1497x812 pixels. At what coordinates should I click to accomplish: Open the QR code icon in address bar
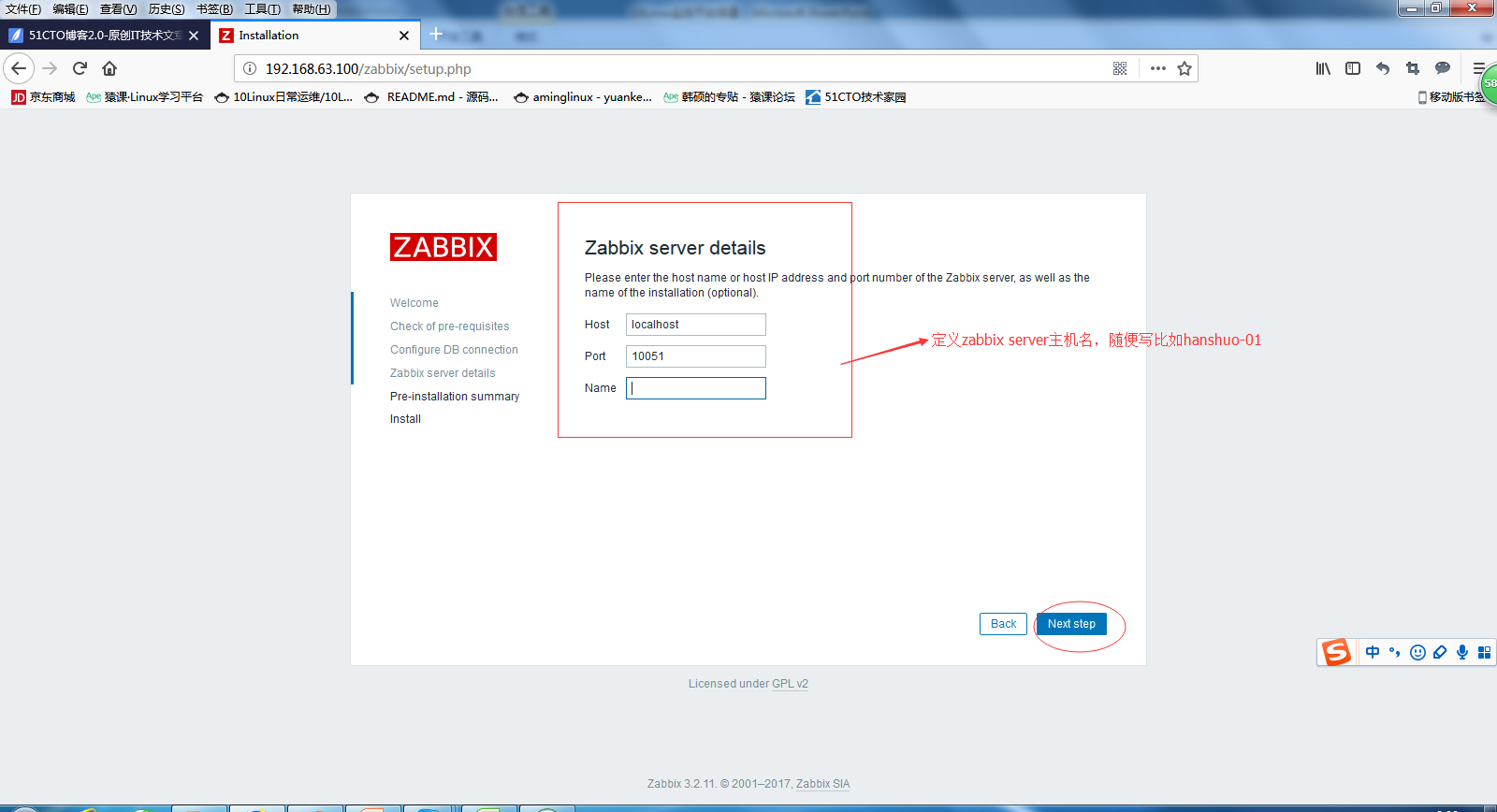click(x=1120, y=68)
